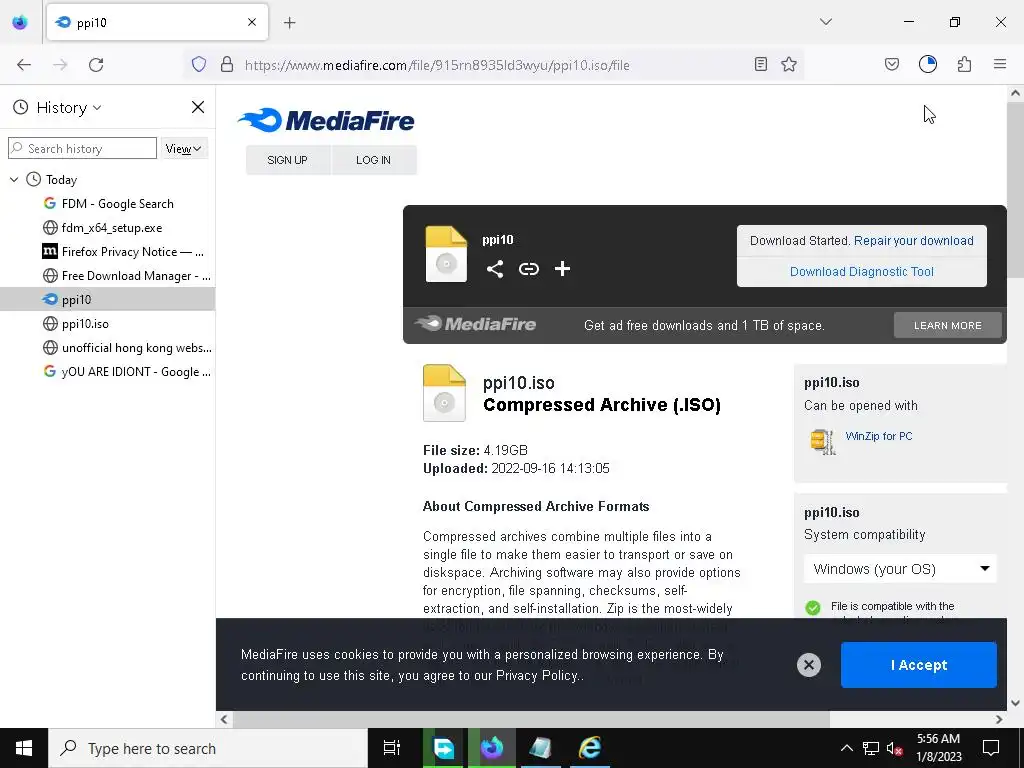Click the horizontal scrollbar left arrow

click(x=224, y=720)
